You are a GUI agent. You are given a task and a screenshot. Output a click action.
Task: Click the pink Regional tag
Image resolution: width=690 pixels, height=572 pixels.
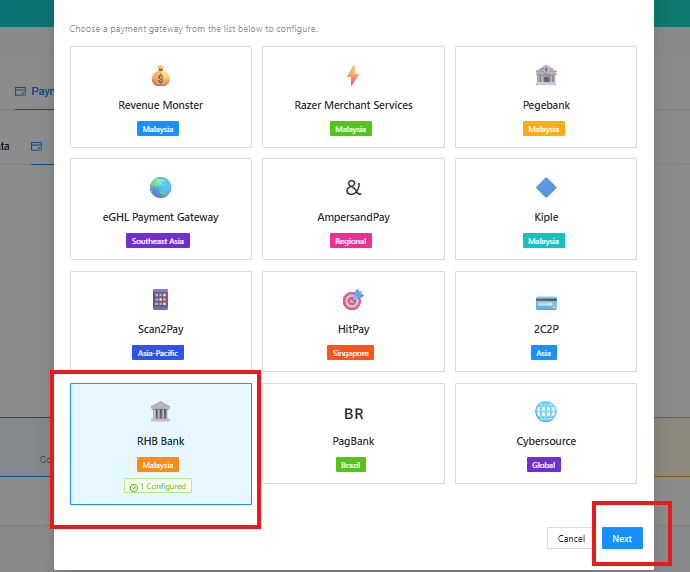[351, 241]
